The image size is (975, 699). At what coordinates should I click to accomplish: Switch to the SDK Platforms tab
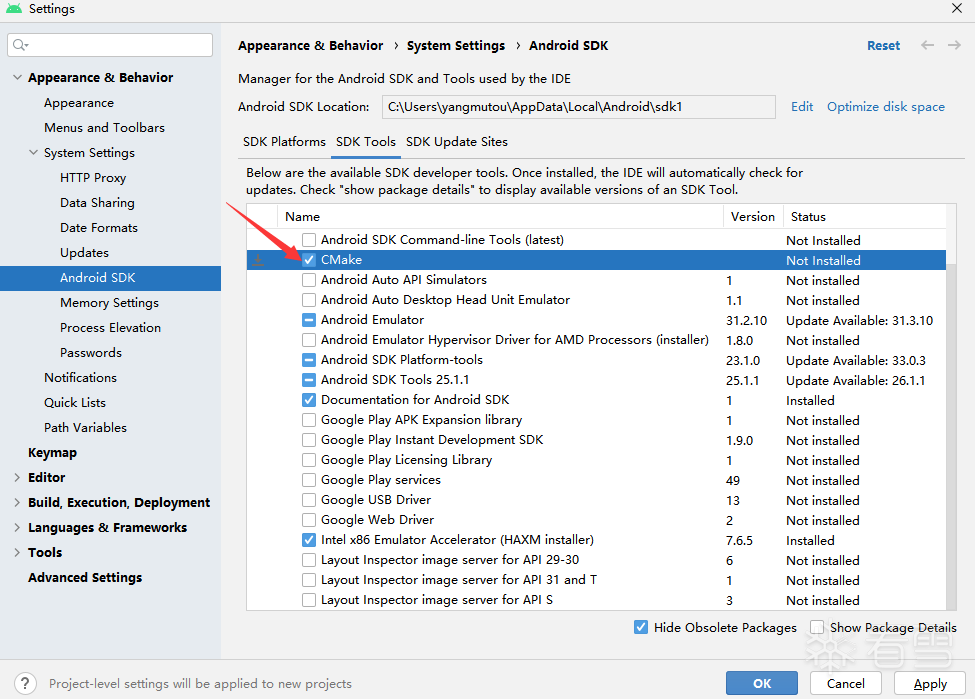pos(284,142)
